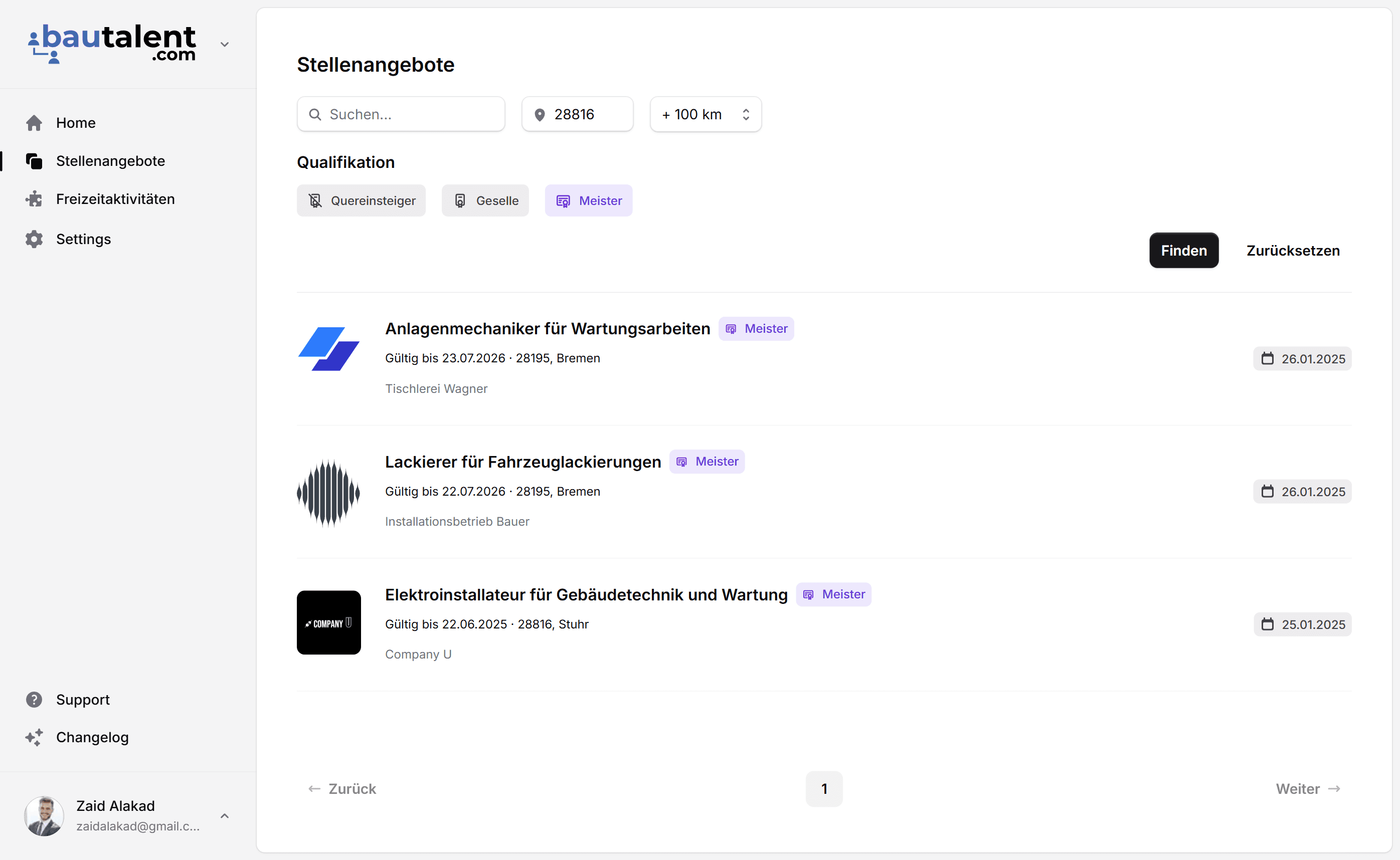Screen dimensions: 1400x860
Task: Click inside the Suchen search field
Action: [400, 114]
